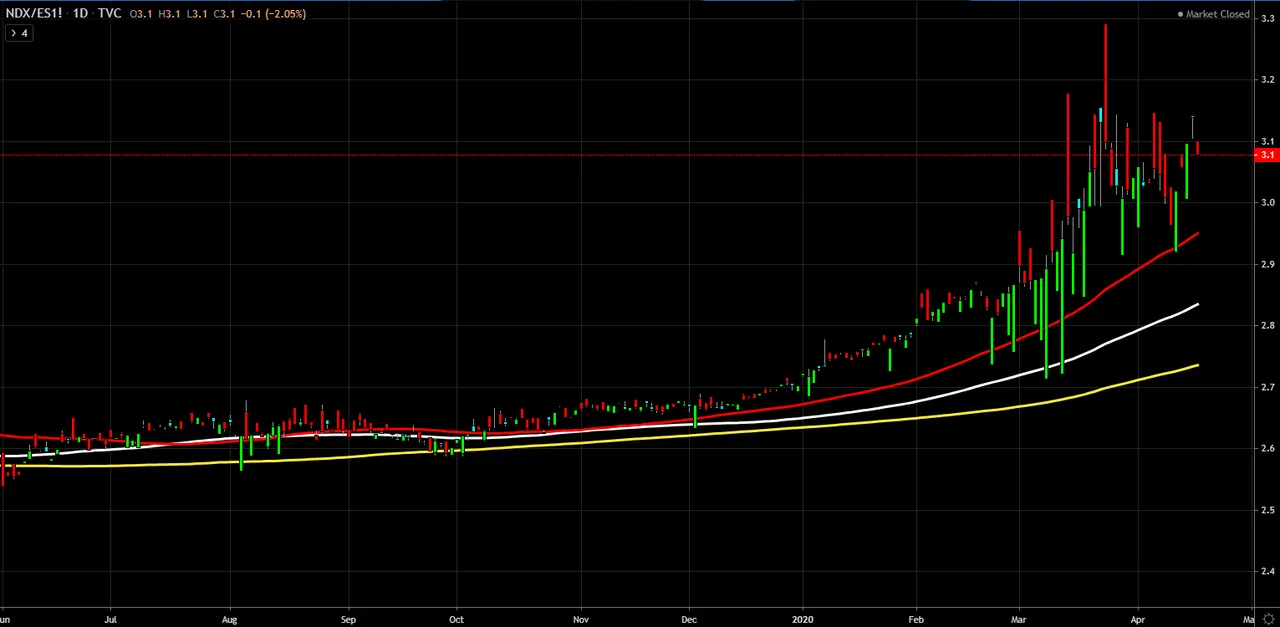Viewport: 1280px width, 627px height.
Task: Click the Dec label on time axis
Action: 691,618
